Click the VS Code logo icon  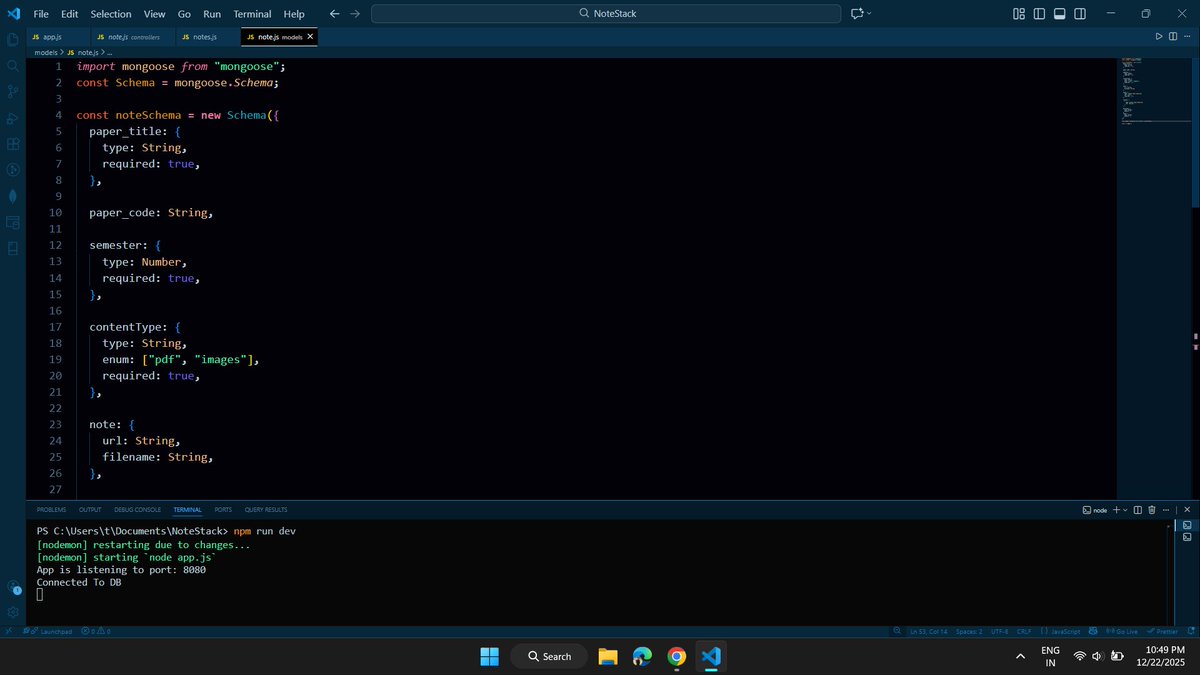[x=13, y=14]
